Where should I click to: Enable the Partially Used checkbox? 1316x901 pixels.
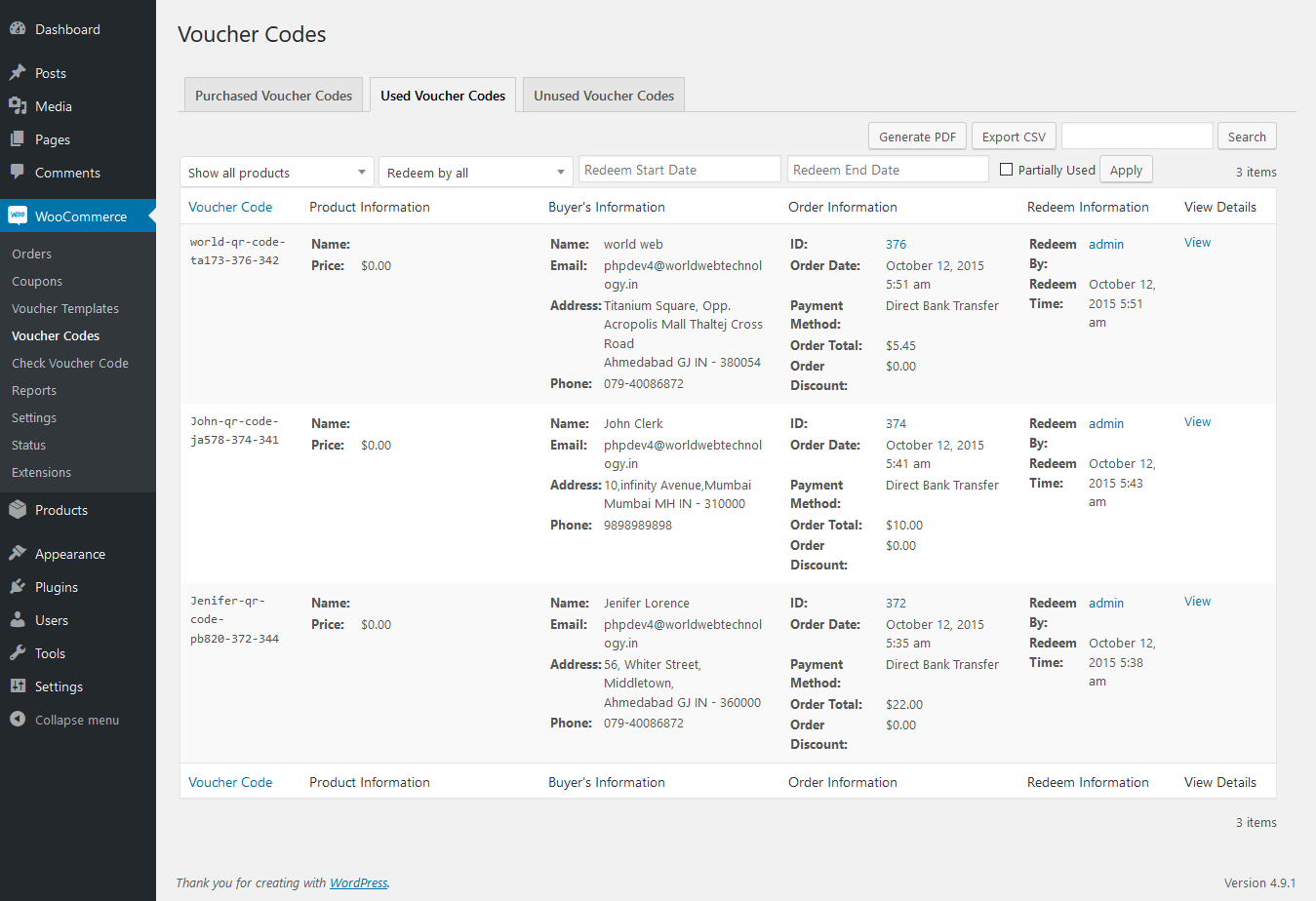[x=1007, y=170]
